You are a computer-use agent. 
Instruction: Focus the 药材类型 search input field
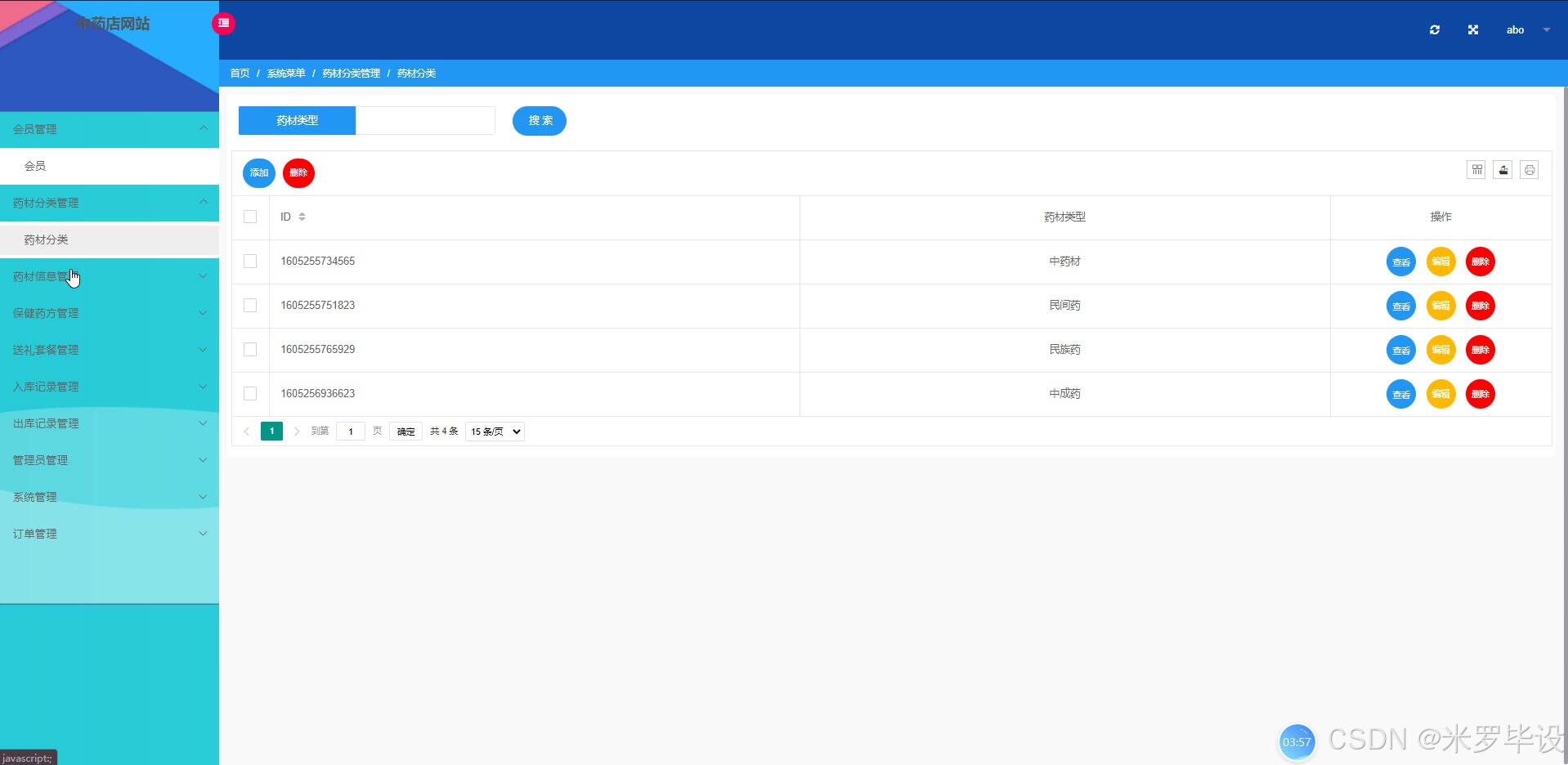click(425, 120)
